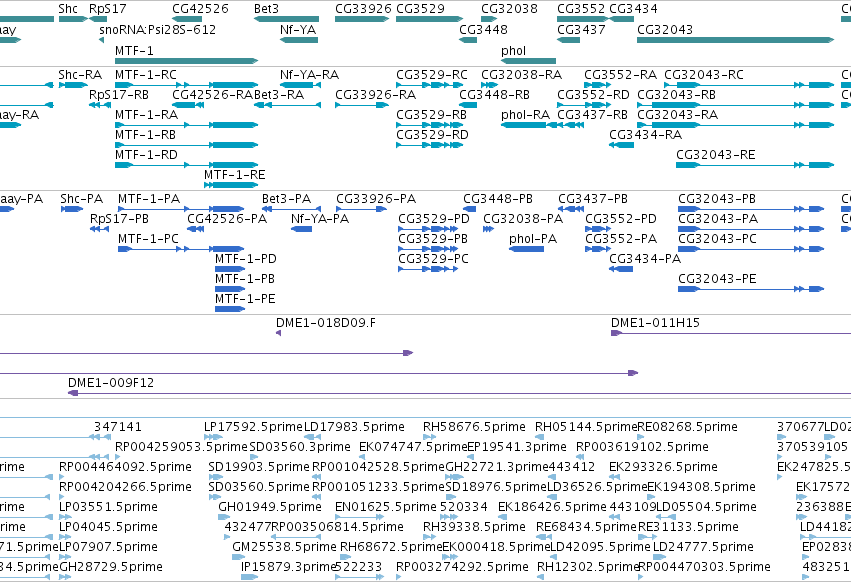Click the RpS17 gene label
The image size is (851, 582).
pyautogui.click(x=107, y=9)
